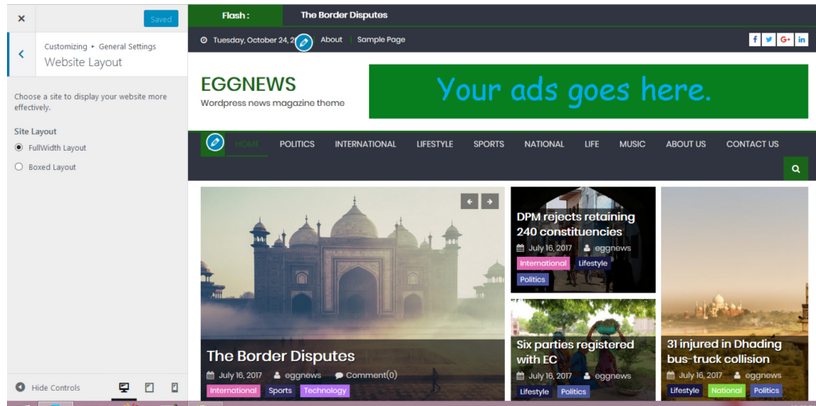Open the Facebook social icon
Image resolution: width=816 pixels, height=406 pixels.
(x=755, y=40)
